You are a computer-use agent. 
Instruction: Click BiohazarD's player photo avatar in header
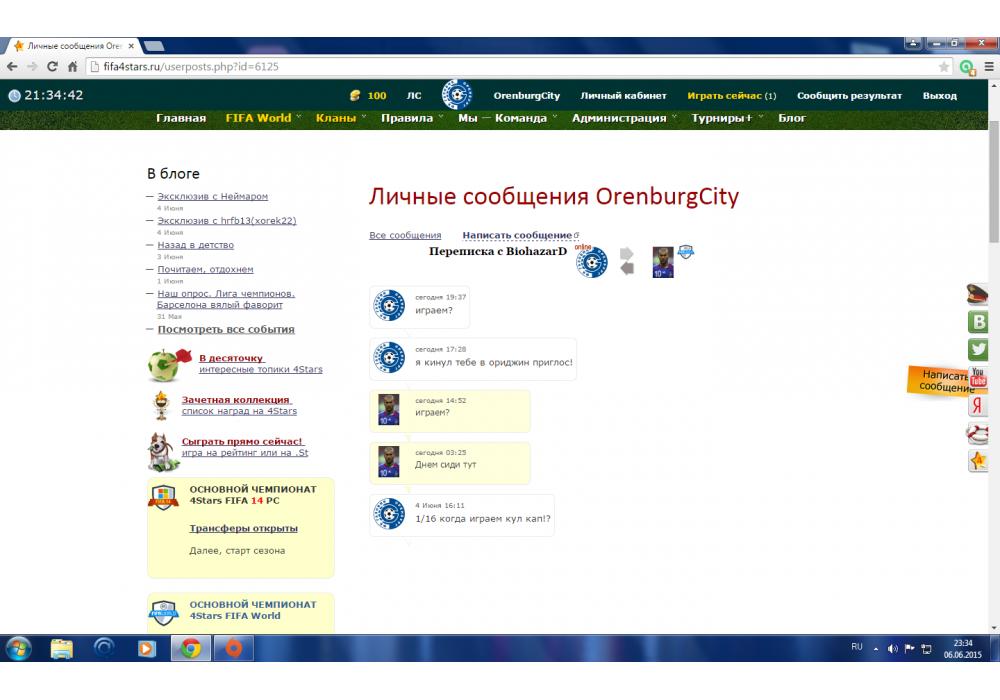(x=663, y=262)
